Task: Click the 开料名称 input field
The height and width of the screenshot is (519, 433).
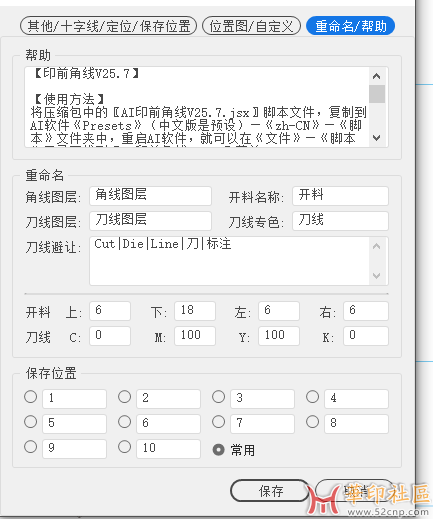Action: point(340,196)
